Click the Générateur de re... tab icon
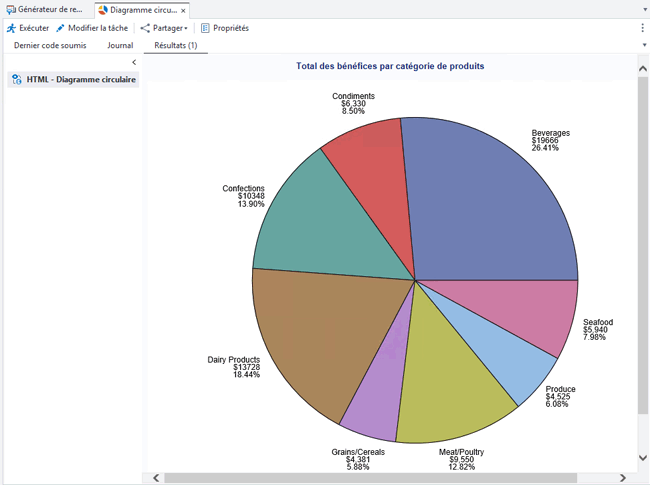Screen dimensions: 650x485 [11, 10]
